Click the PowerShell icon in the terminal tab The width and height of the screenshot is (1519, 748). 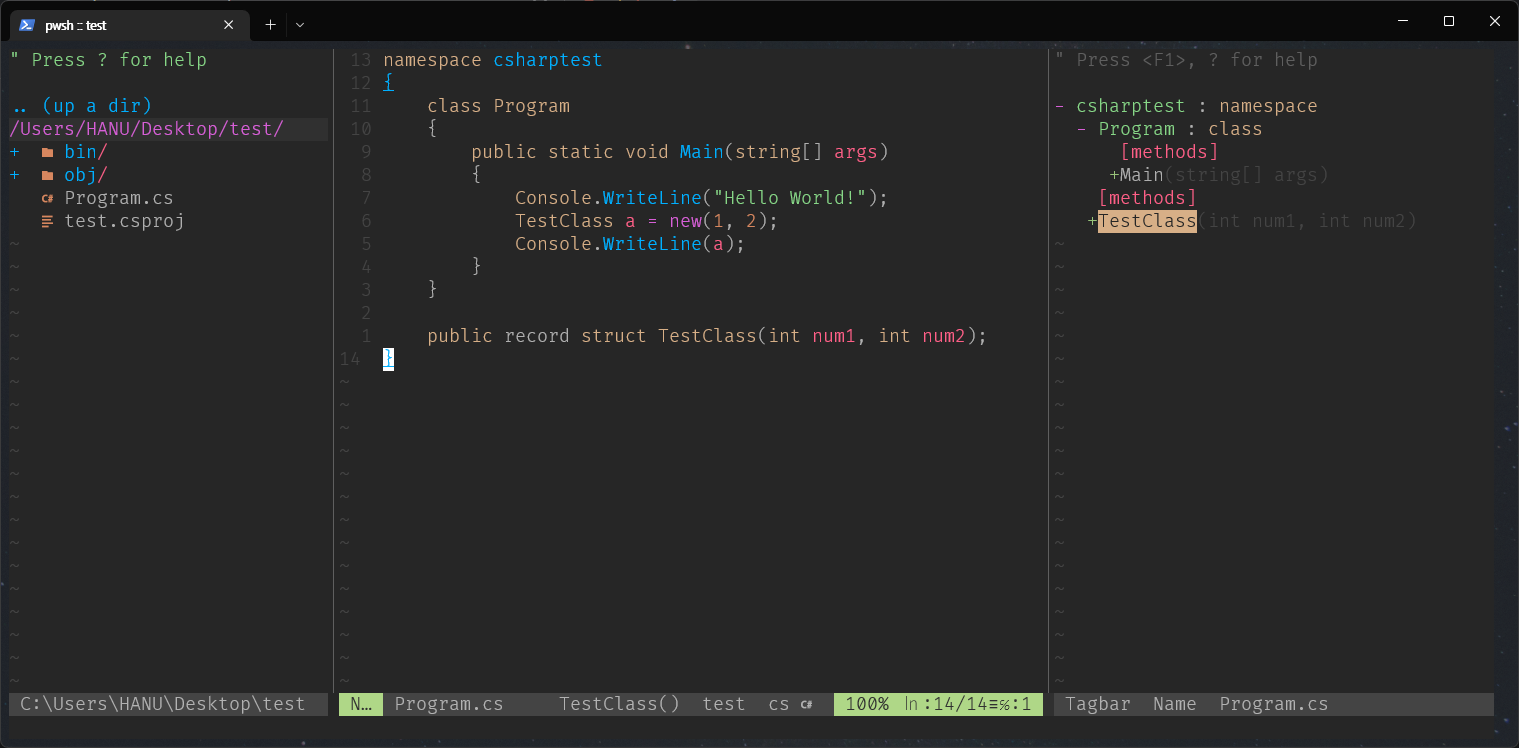[x=27, y=25]
